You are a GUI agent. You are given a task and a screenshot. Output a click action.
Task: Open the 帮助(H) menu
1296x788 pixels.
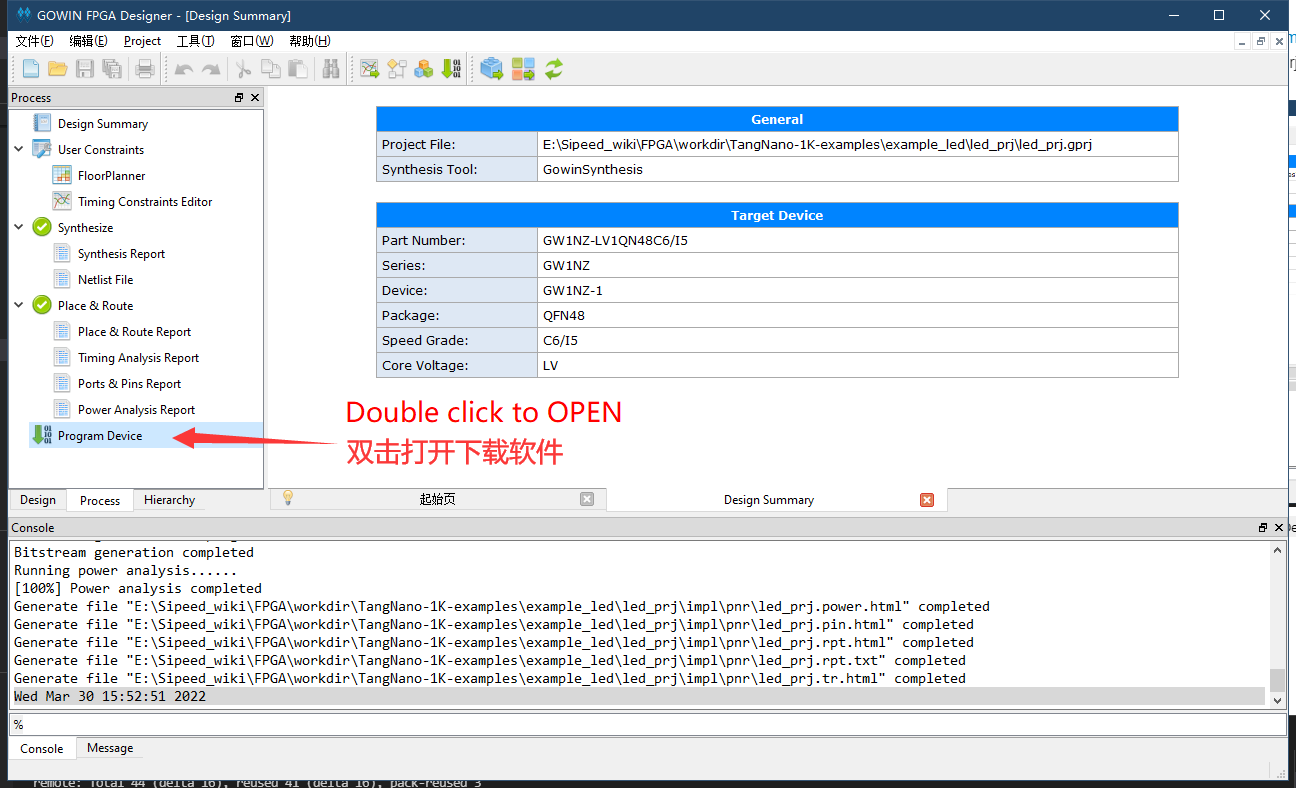click(x=309, y=41)
